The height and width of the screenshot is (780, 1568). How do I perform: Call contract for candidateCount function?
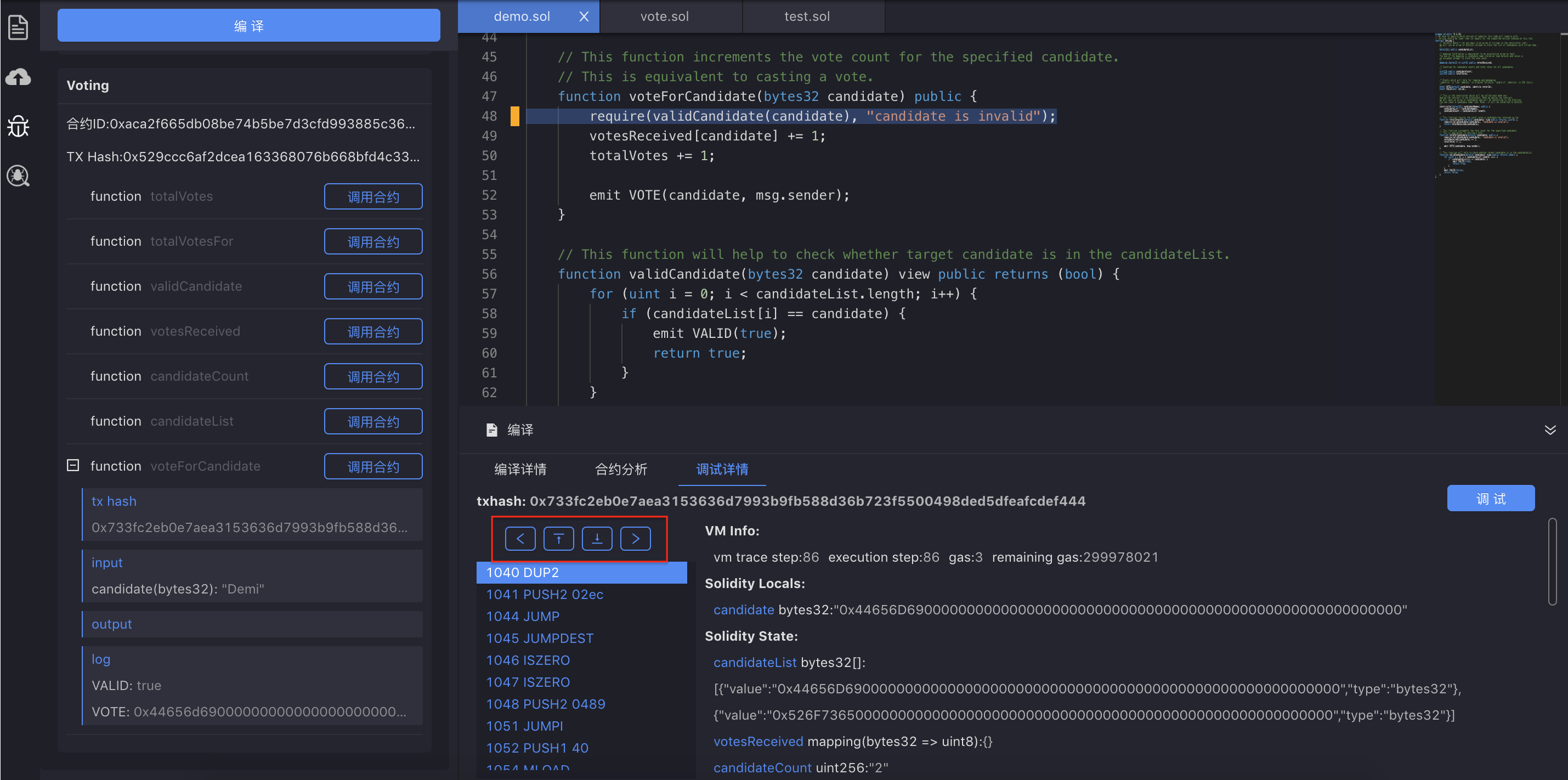pos(373,376)
